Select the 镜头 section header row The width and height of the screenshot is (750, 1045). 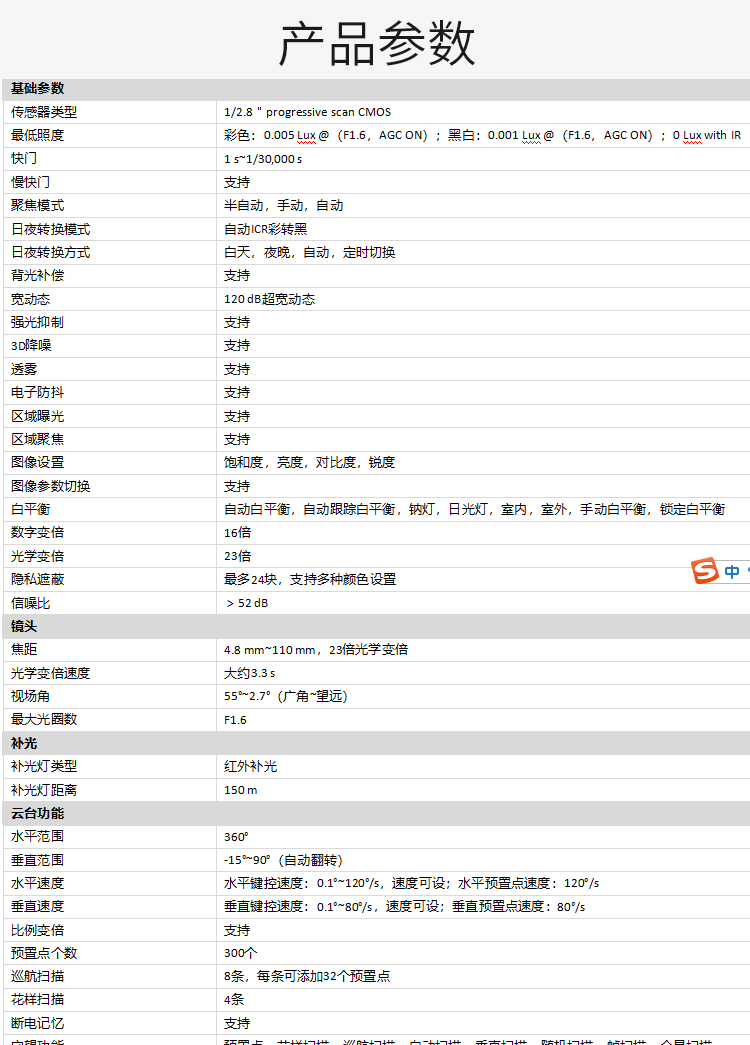coord(24,626)
